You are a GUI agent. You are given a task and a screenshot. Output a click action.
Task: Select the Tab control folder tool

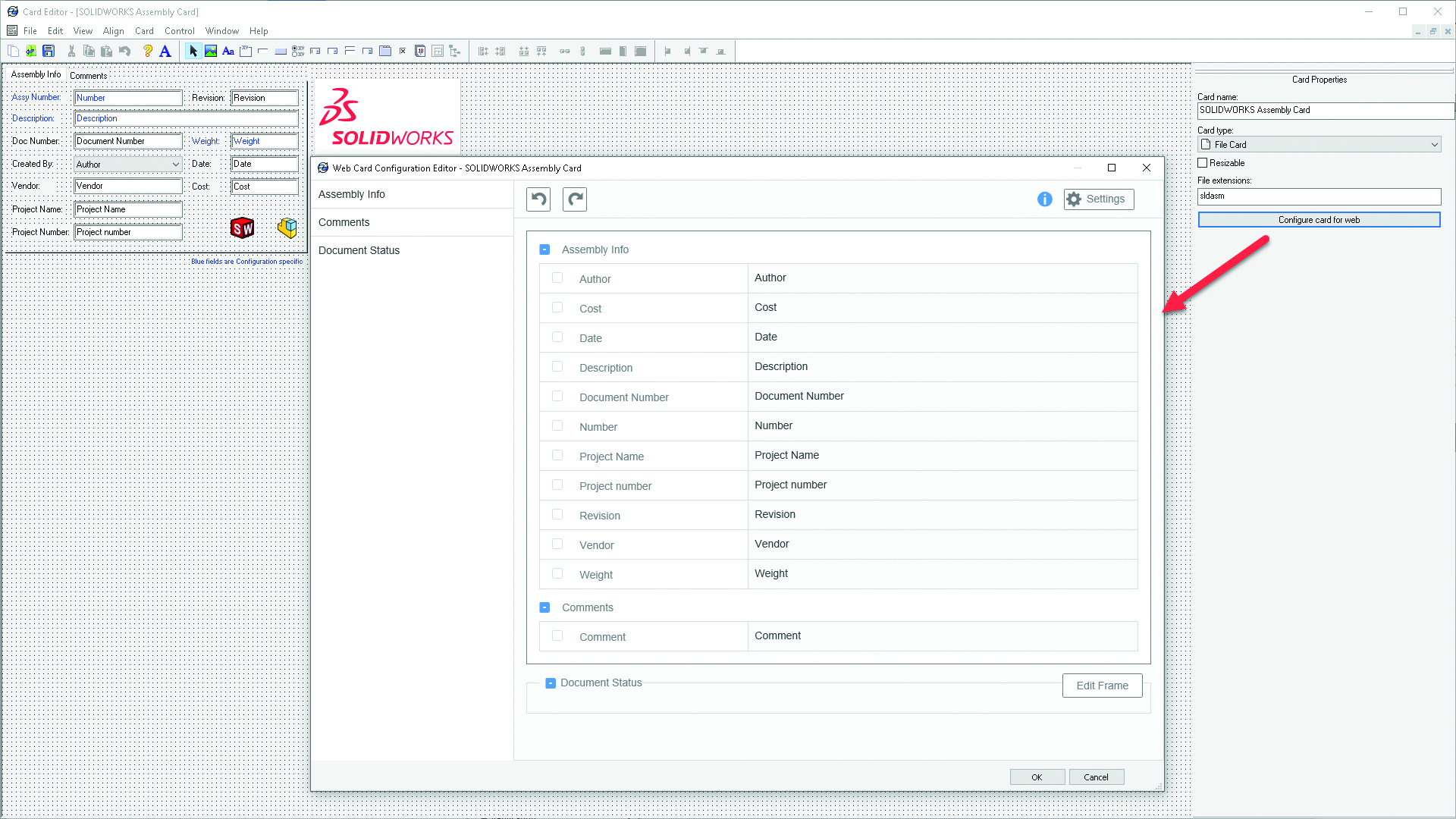[385, 52]
